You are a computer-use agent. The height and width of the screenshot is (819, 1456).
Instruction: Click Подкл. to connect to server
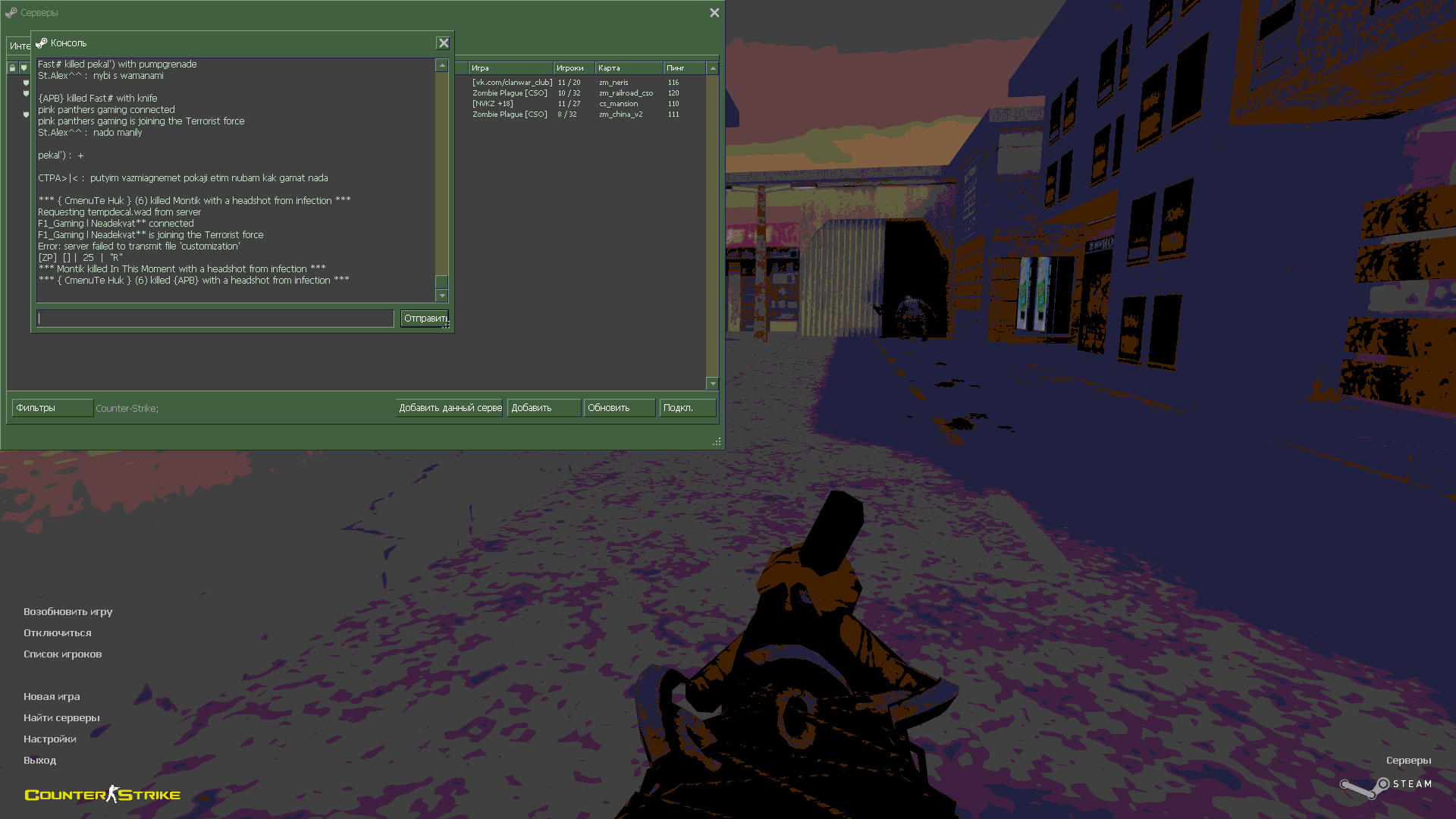click(688, 408)
